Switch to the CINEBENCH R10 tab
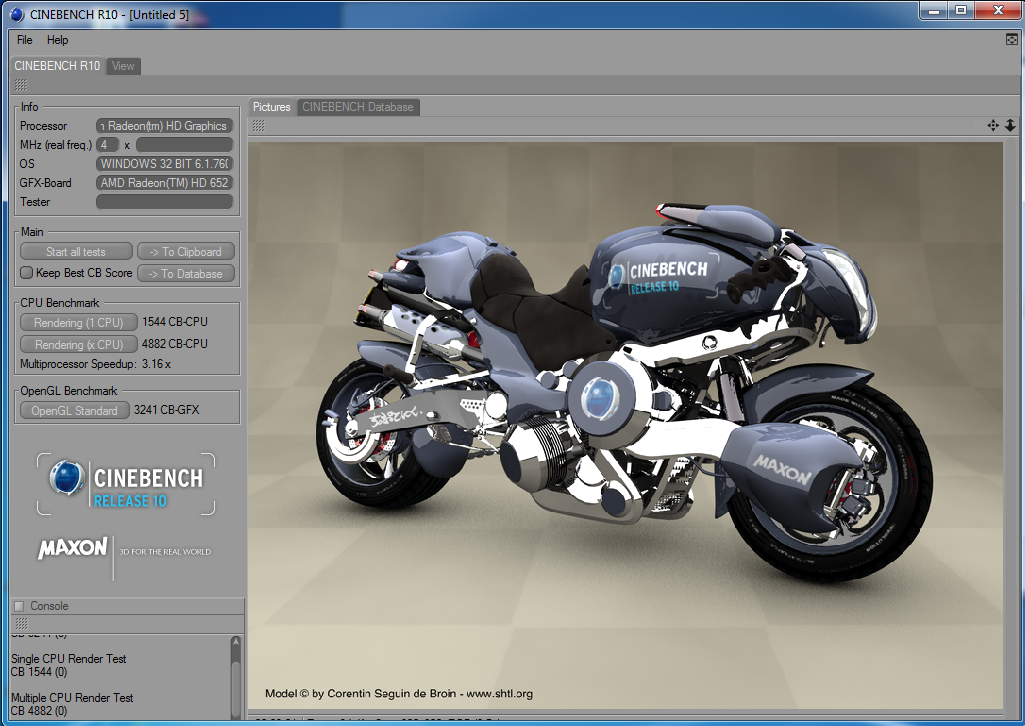1025x726 pixels. coord(58,66)
